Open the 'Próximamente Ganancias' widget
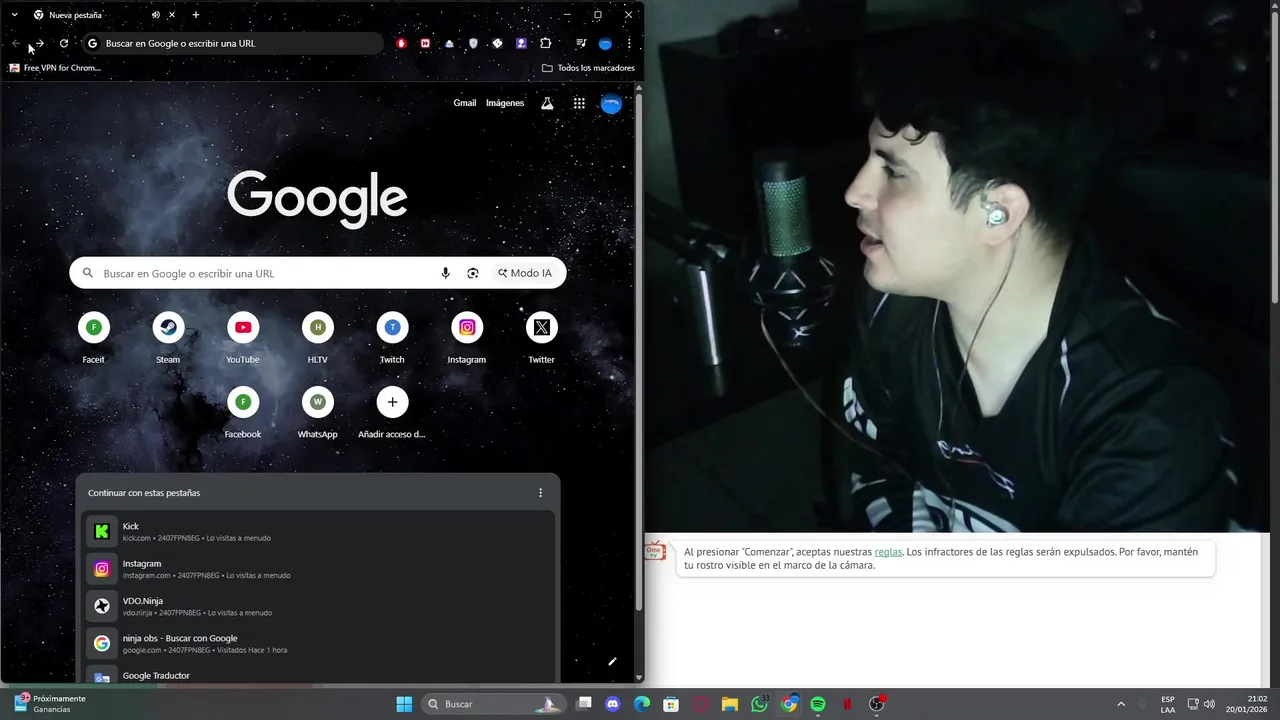This screenshot has width=1280, height=720. tap(50, 704)
